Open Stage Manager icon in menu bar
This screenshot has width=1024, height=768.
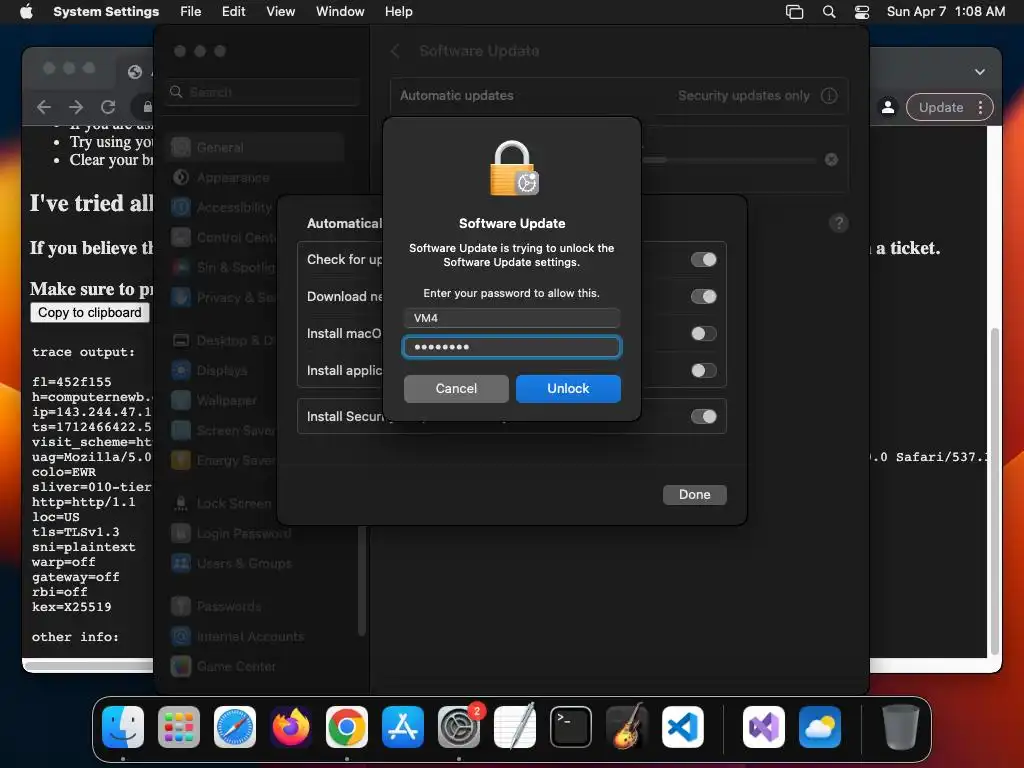tap(794, 12)
